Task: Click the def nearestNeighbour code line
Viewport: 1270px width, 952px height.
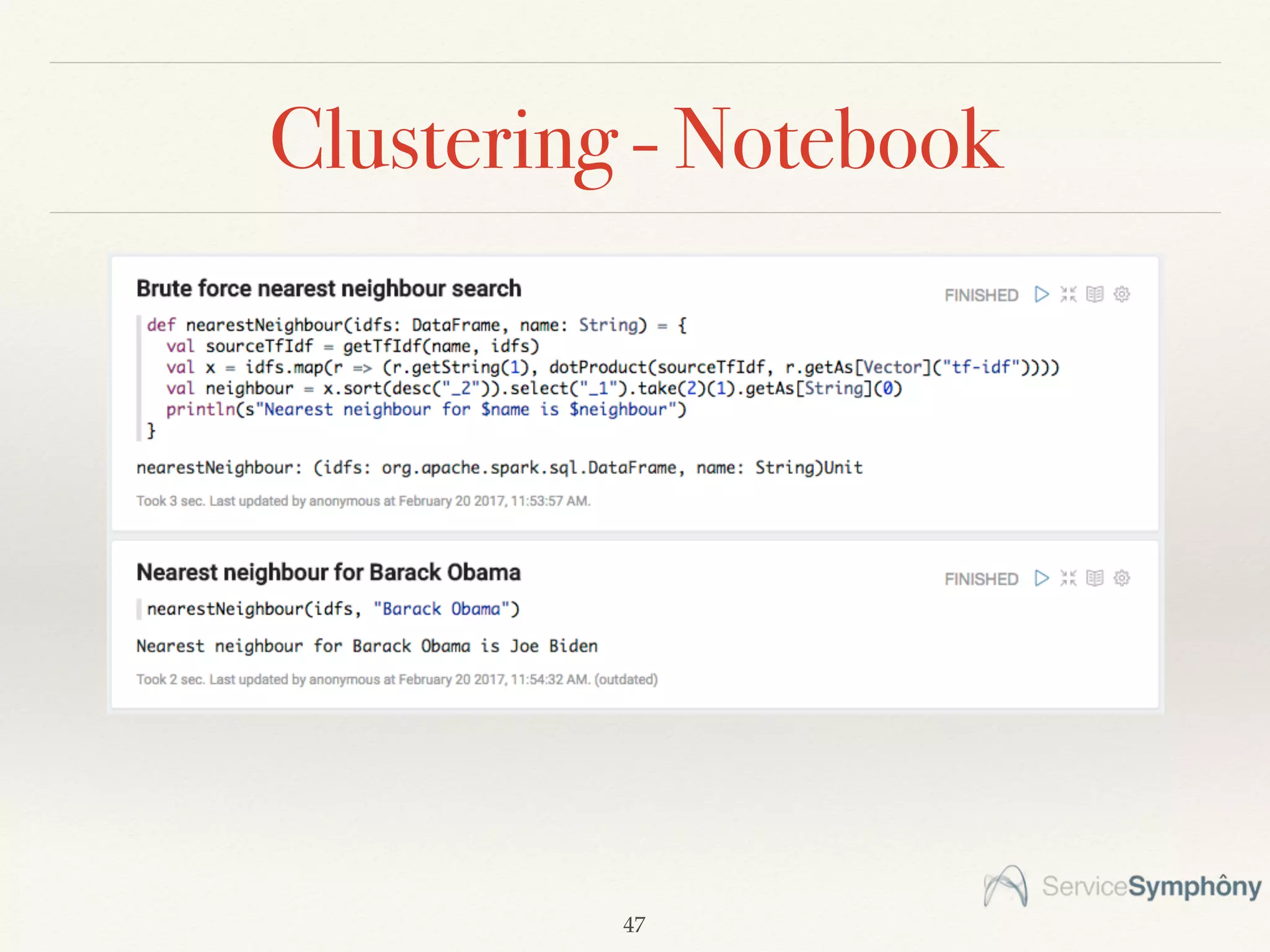Action: pyautogui.click(x=415, y=325)
